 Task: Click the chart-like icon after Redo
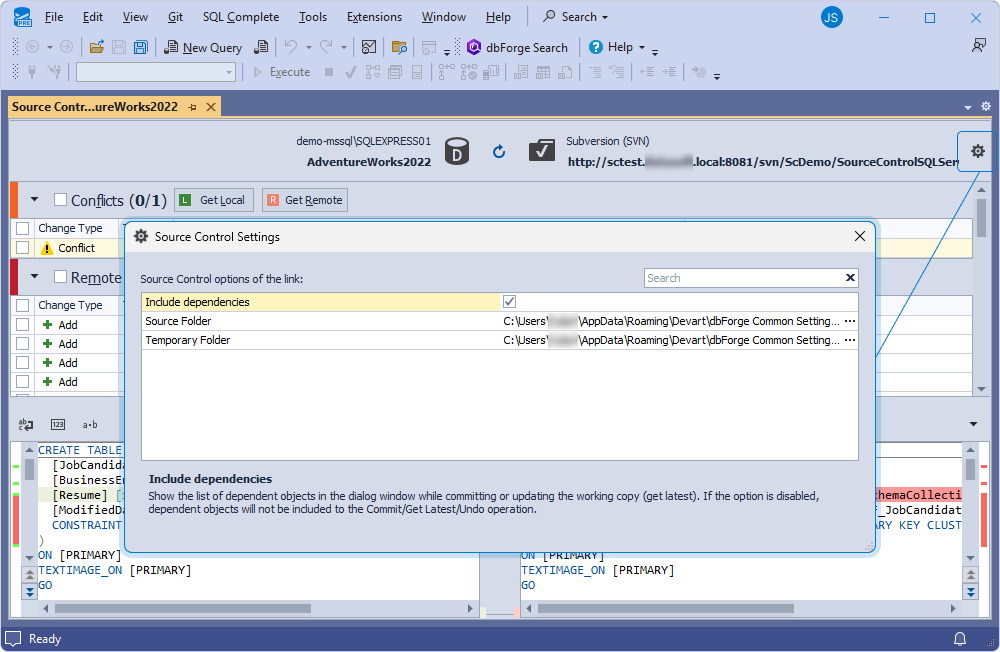[369, 47]
